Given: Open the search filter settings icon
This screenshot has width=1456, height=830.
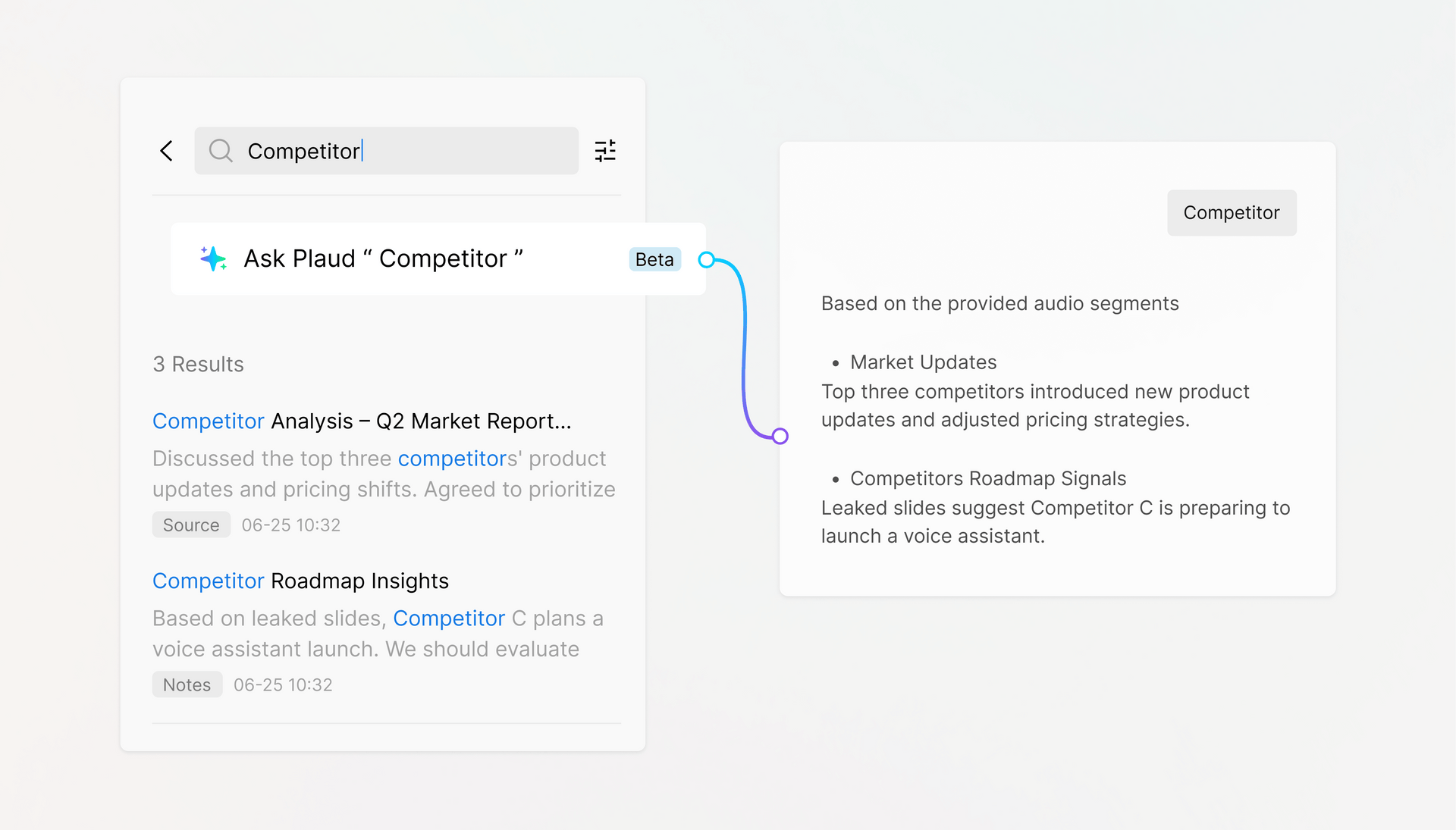Looking at the screenshot, I should point(605,151).
